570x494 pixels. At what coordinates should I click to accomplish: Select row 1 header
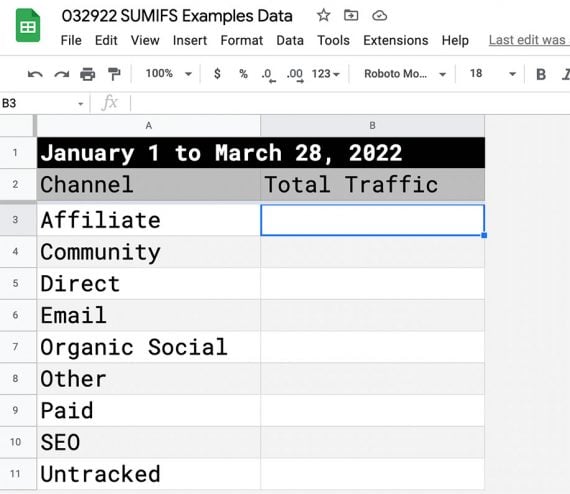15,153
